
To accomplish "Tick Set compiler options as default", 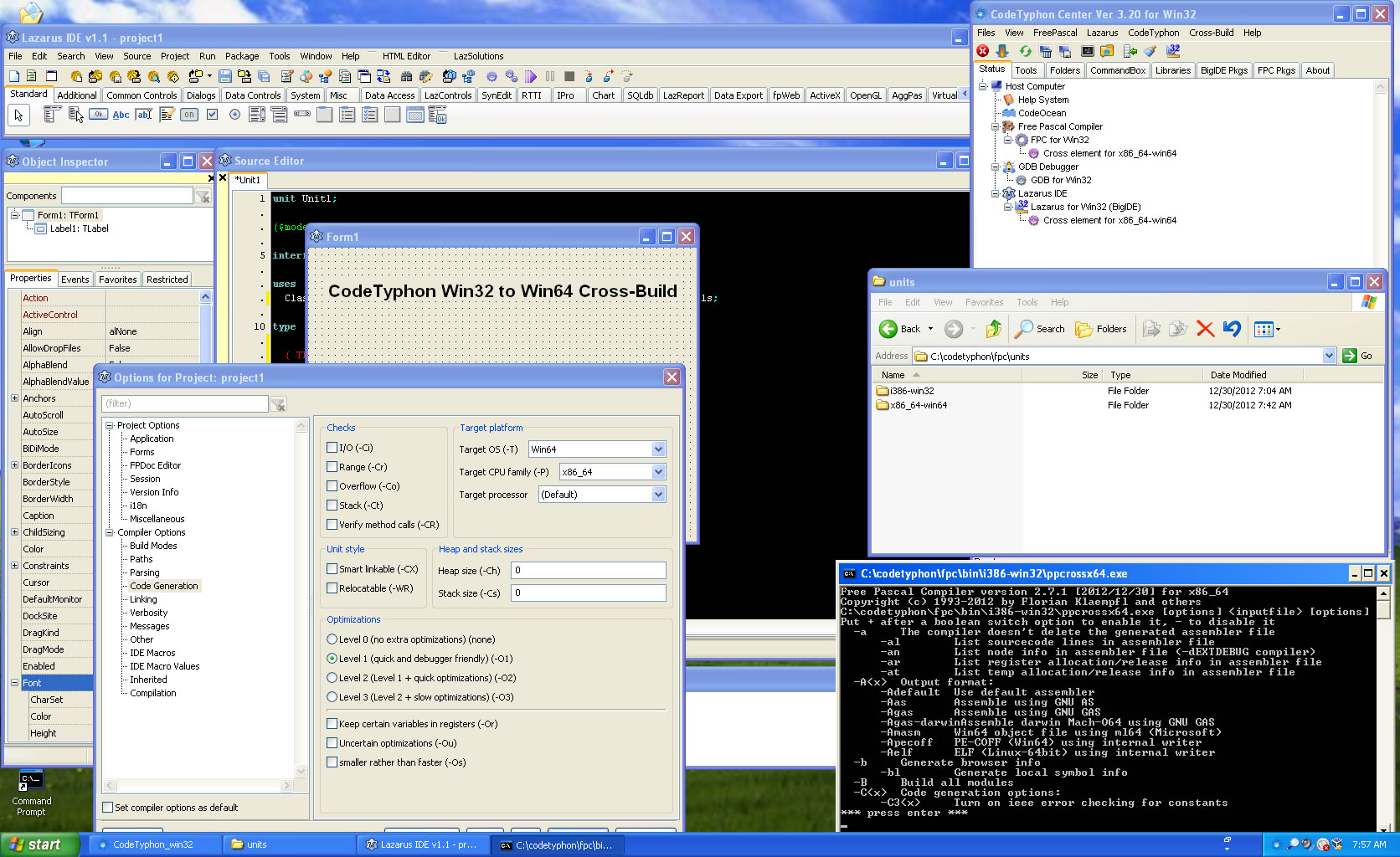I will pos(107,808).
